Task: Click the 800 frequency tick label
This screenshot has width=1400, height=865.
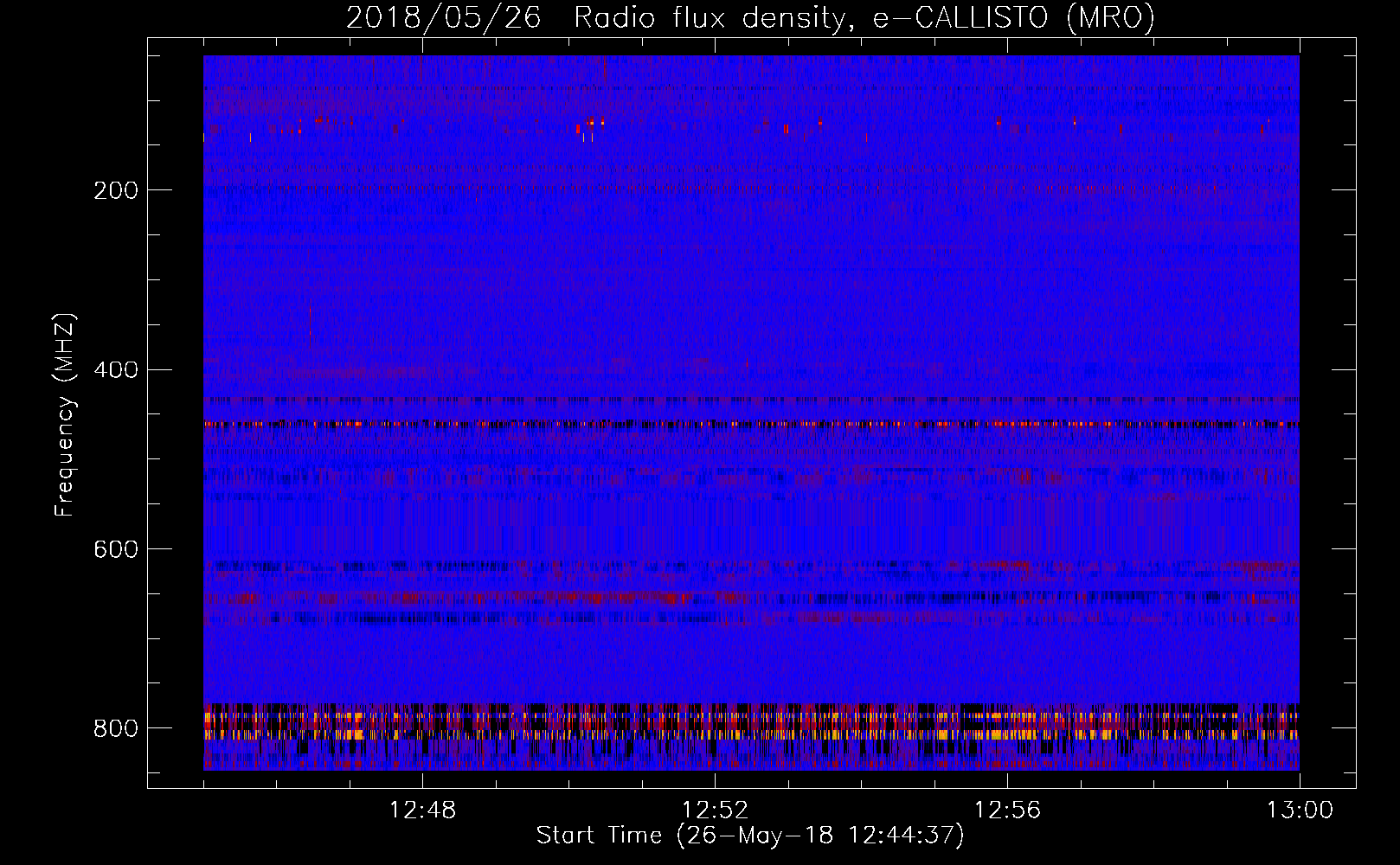Action: click(116, 728)
